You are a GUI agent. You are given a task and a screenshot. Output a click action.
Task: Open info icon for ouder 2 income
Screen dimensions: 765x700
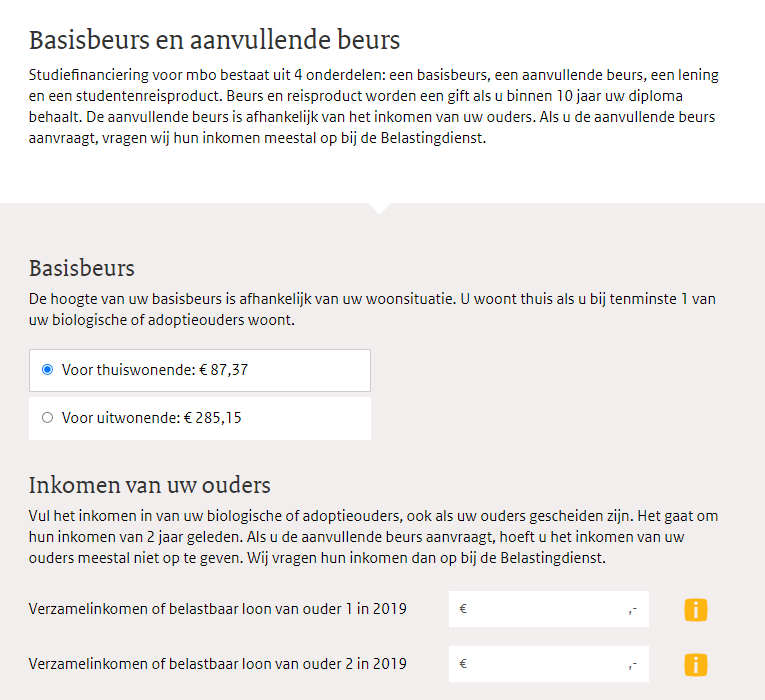tap(695, 664)
